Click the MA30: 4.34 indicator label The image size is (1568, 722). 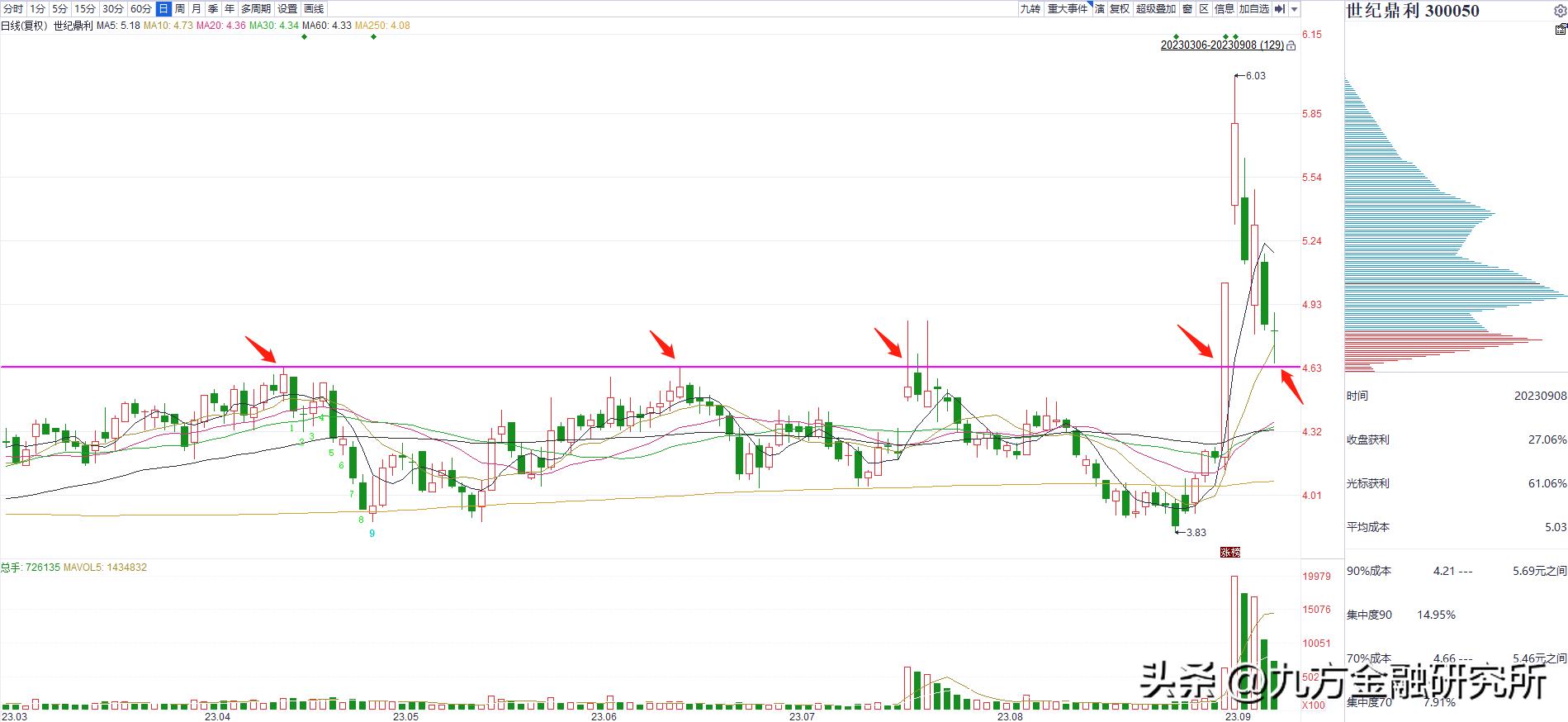[274, 26]
